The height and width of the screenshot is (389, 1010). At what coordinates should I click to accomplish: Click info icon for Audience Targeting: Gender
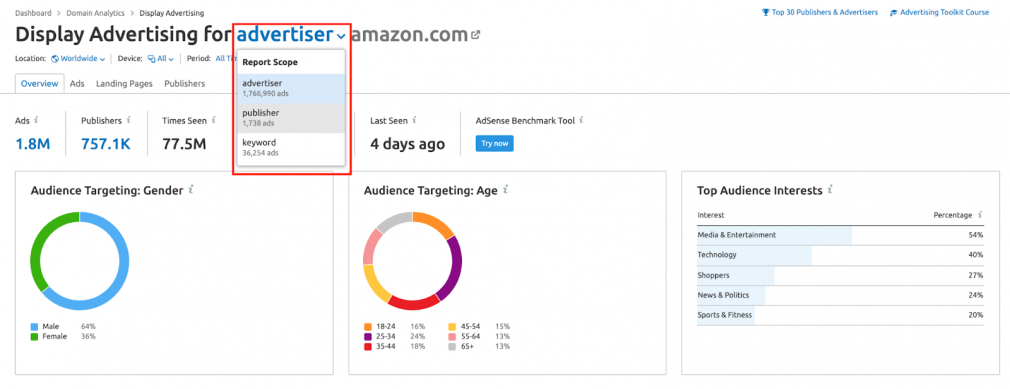(x=191, y=190)
